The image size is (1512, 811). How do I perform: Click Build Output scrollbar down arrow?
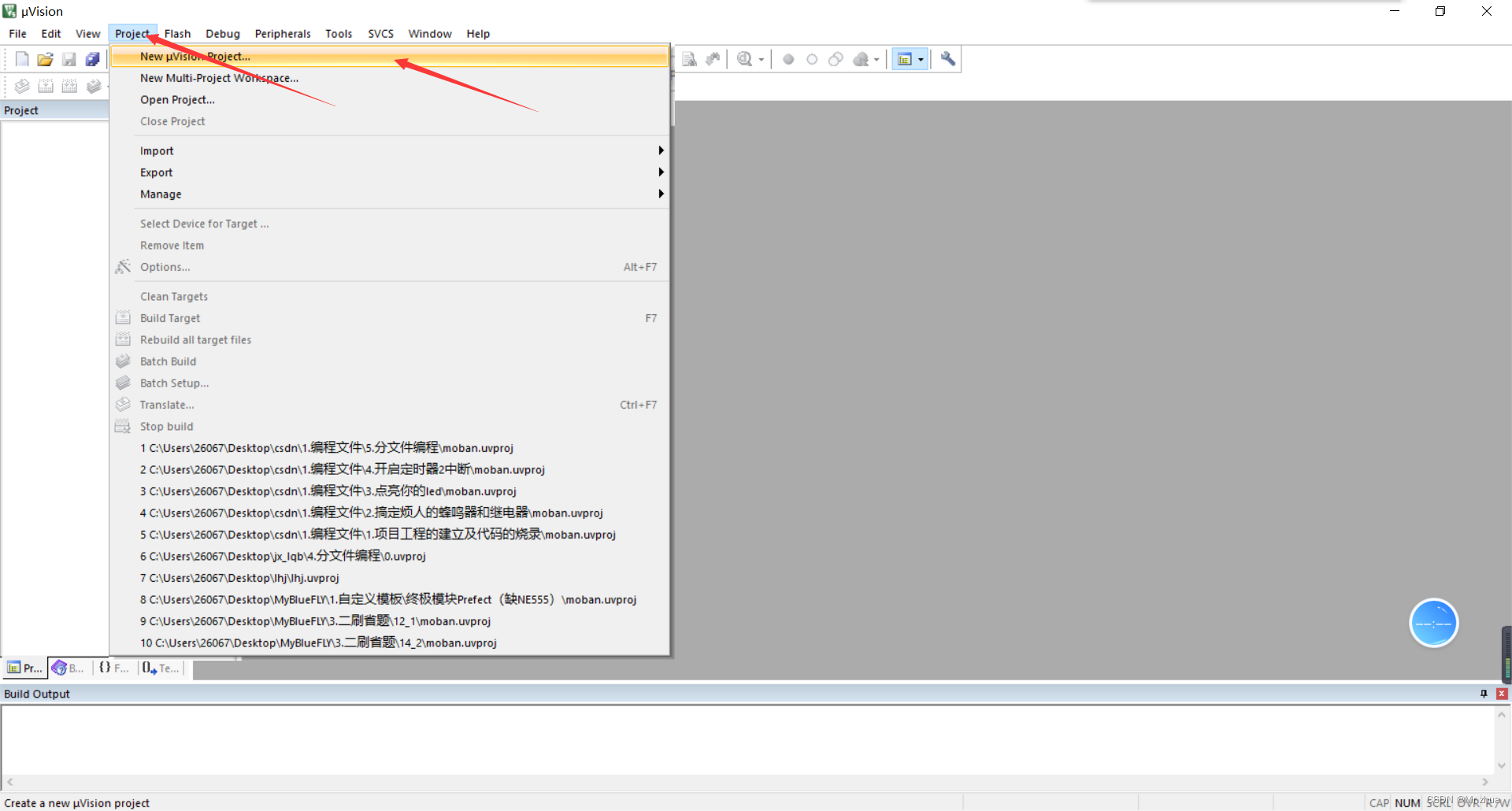[1502, 765]
